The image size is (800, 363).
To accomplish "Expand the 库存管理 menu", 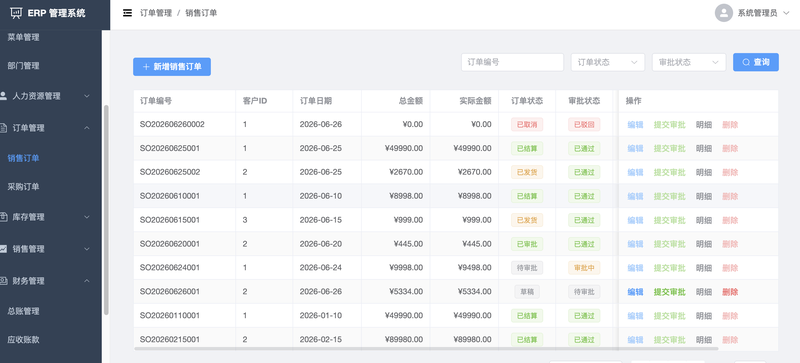I will pos(51,217).
